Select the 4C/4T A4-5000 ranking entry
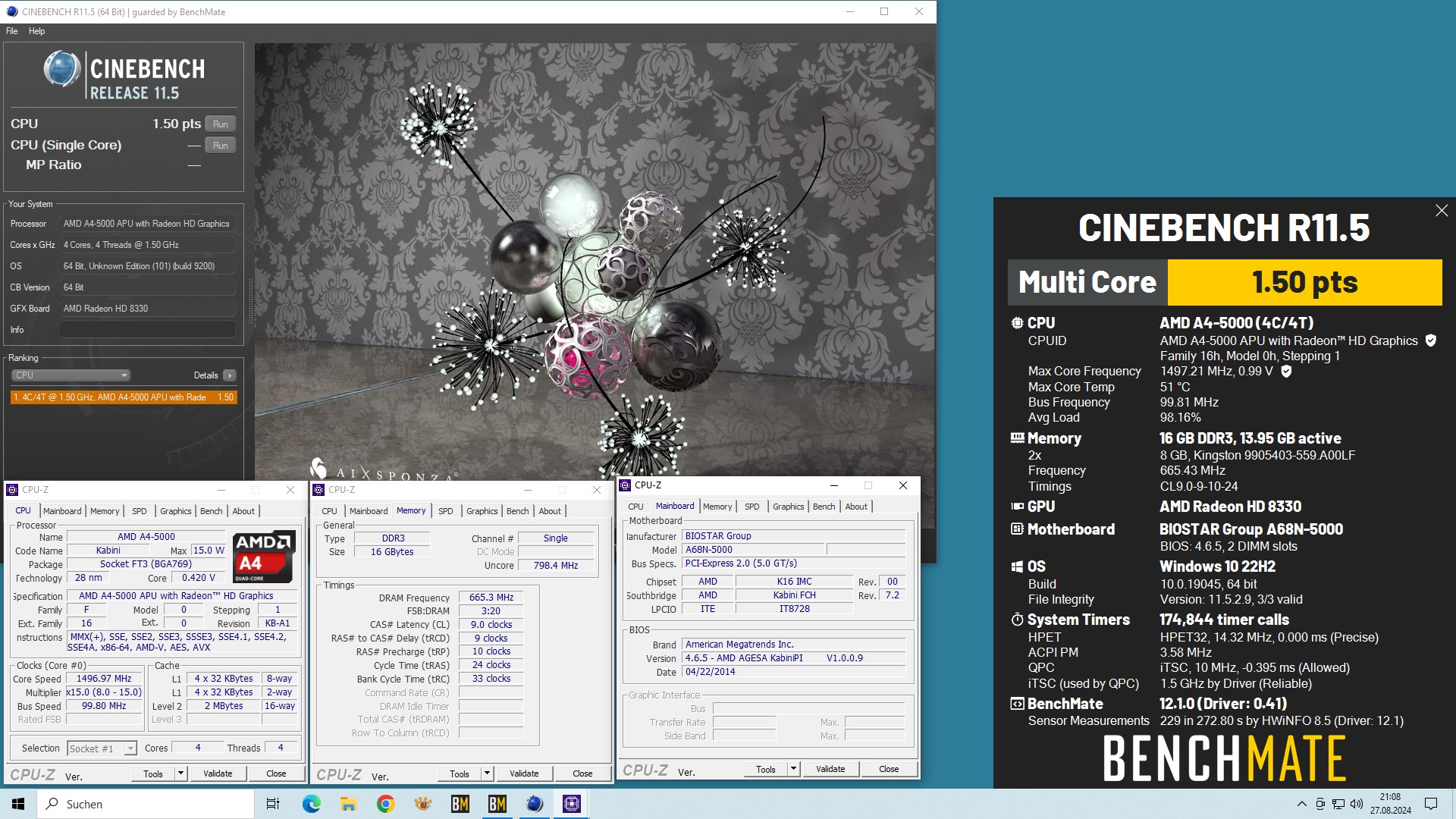This screenshot has width=1456, height=819. 124,397
